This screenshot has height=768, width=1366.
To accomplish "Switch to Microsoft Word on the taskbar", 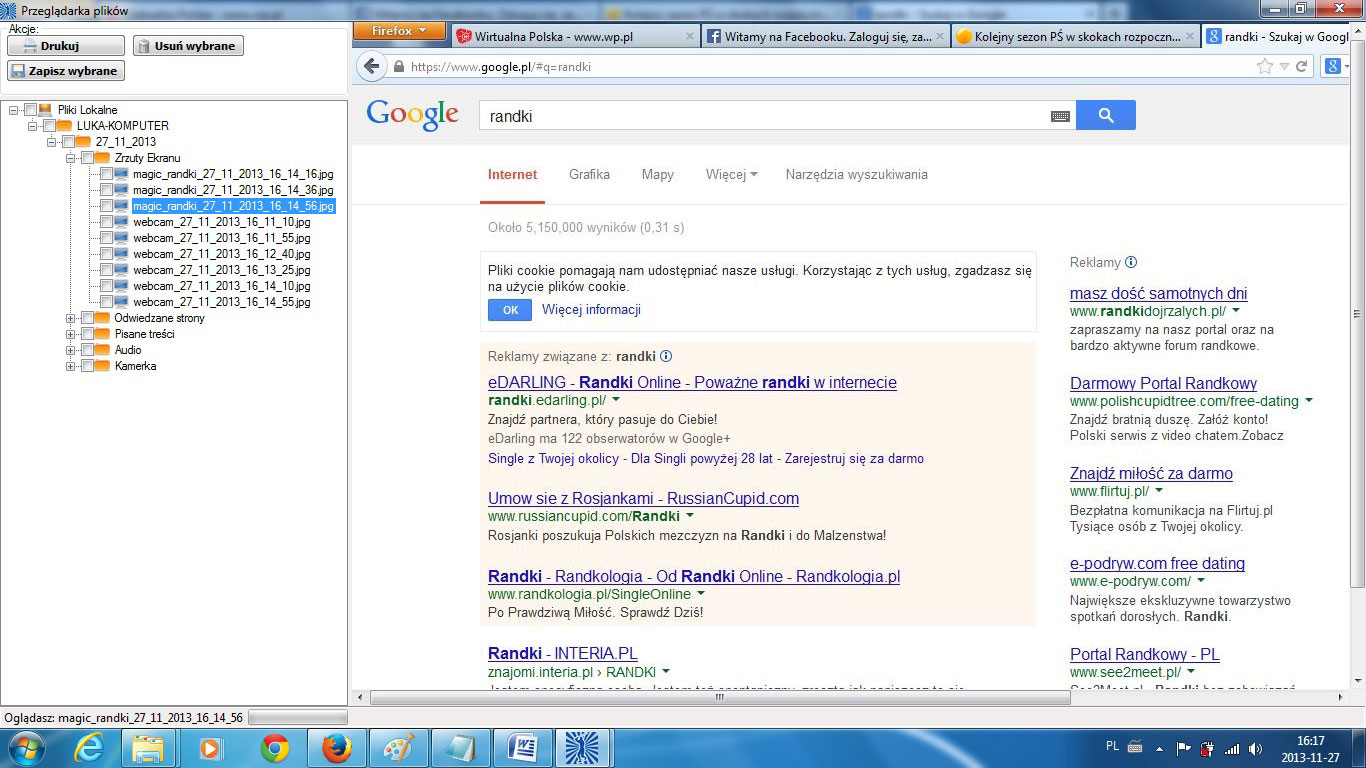I will tap(522, 748).
